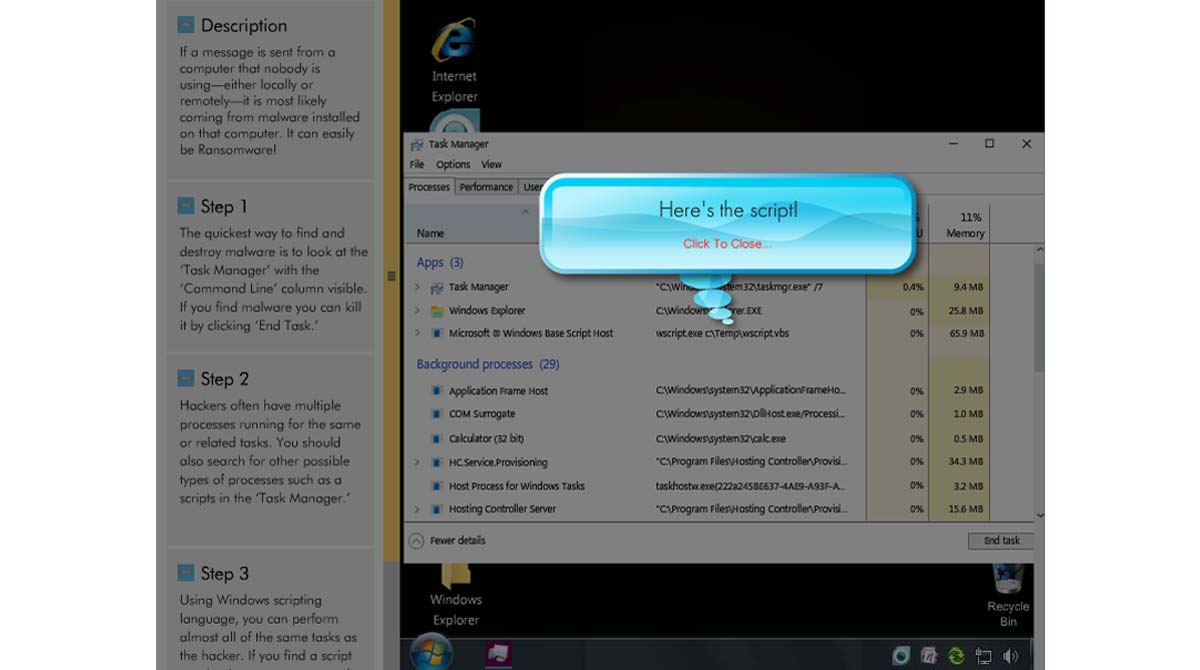This screenshot has width=1200, height=670.
Task: Open the Windows Explorer desktop shortcut
Action: [456, 596]
